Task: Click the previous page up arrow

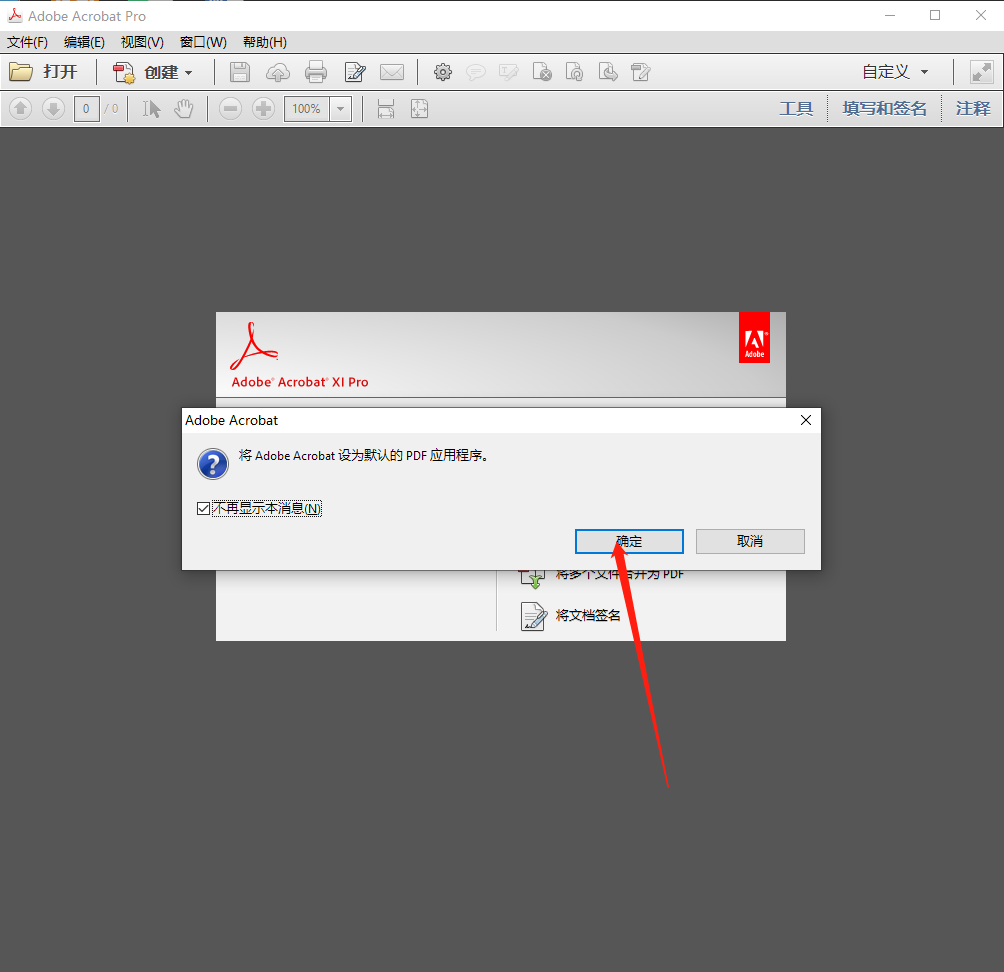Action: [x=20, y=109]
